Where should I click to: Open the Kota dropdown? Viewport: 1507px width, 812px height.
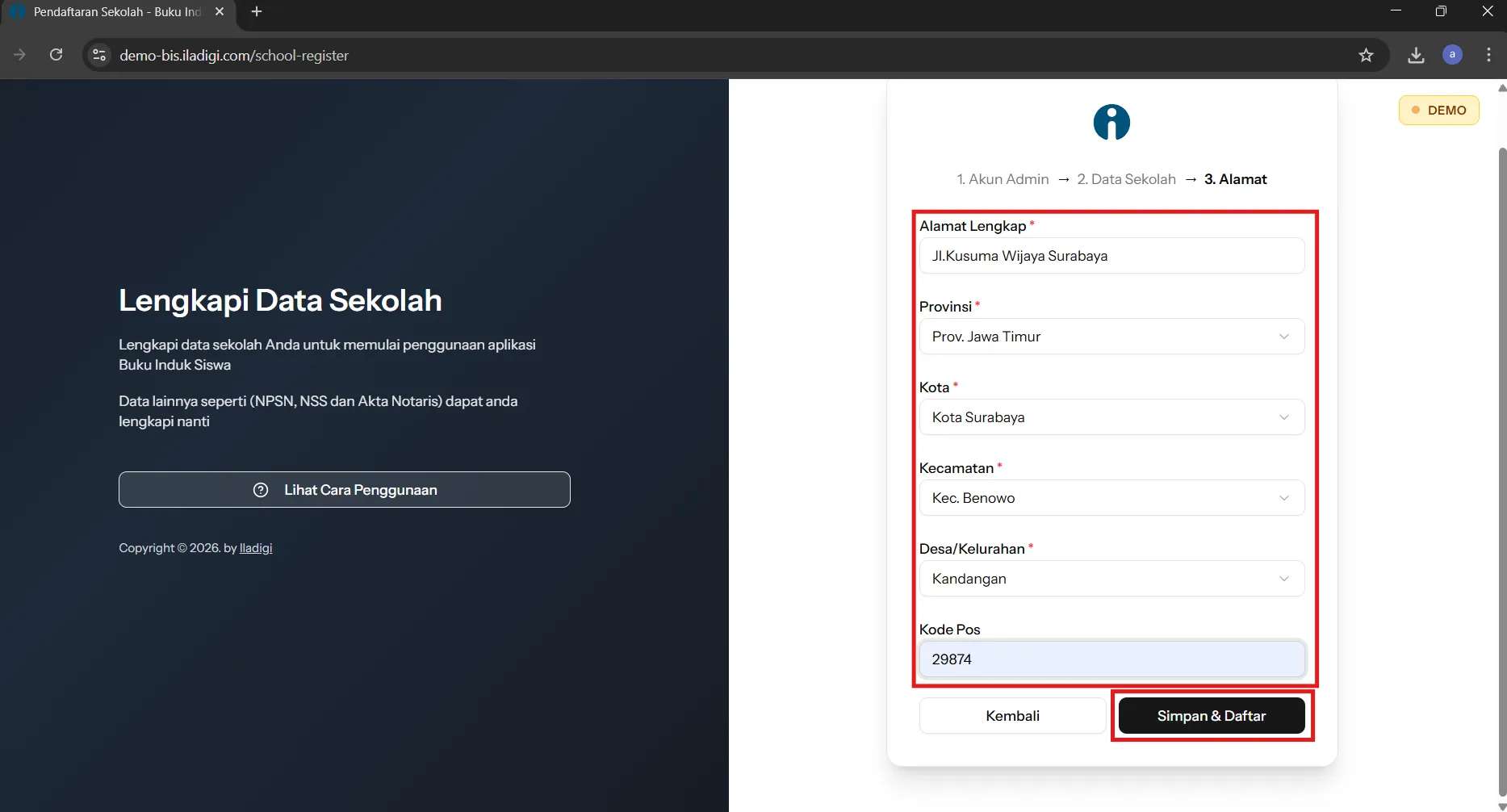(1111, 417)
